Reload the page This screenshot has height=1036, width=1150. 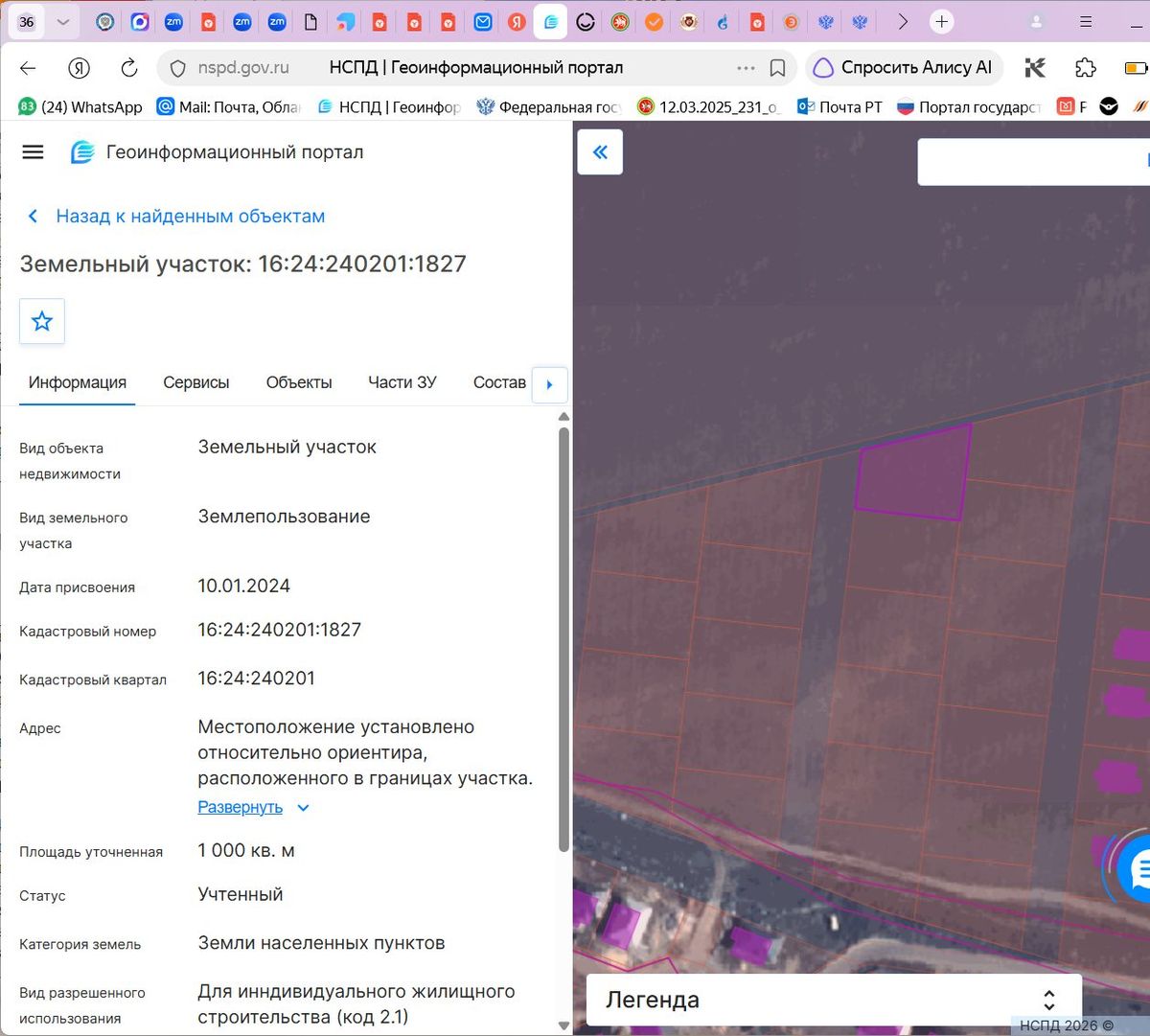click(129, 68)
